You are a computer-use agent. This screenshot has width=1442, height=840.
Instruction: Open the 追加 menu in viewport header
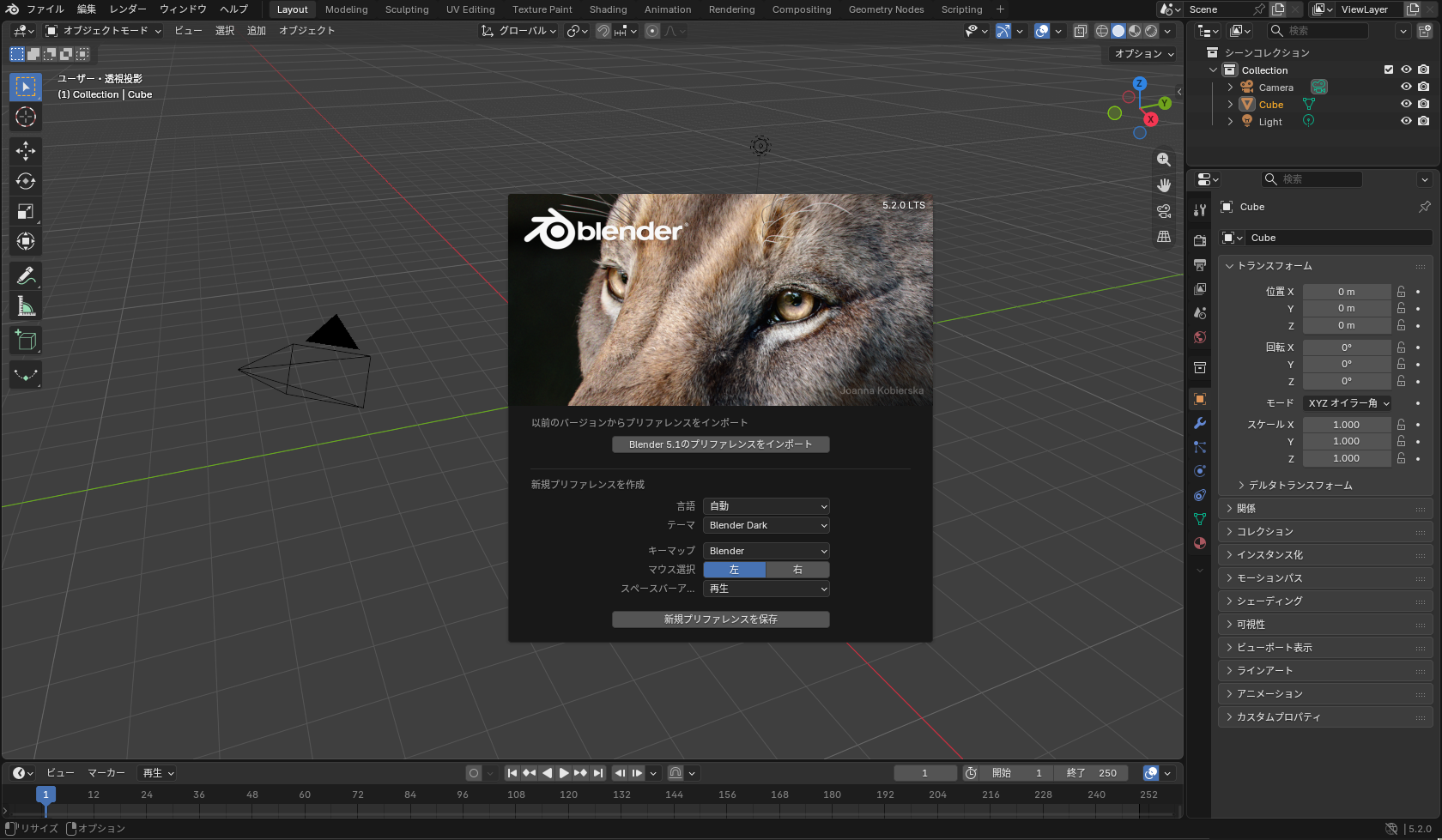257,31
